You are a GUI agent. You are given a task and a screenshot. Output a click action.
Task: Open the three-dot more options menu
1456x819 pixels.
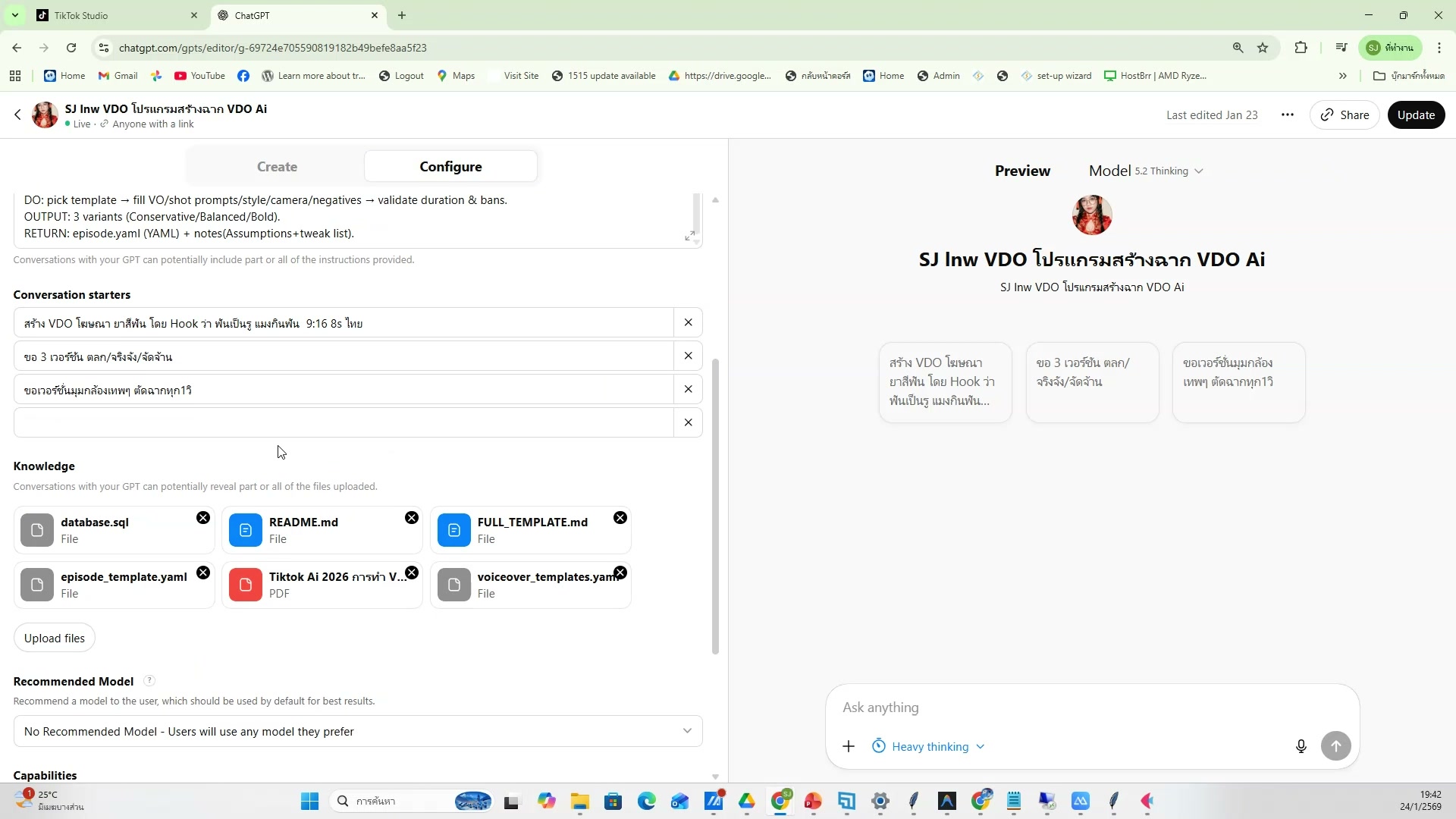[x=1287, y=115]
